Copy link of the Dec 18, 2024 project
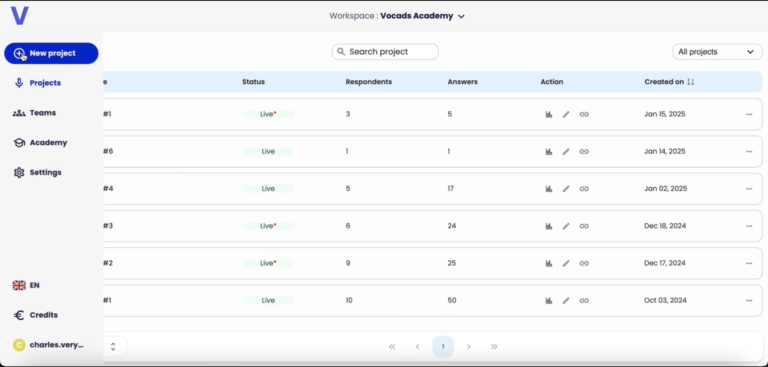 point(584,226)
